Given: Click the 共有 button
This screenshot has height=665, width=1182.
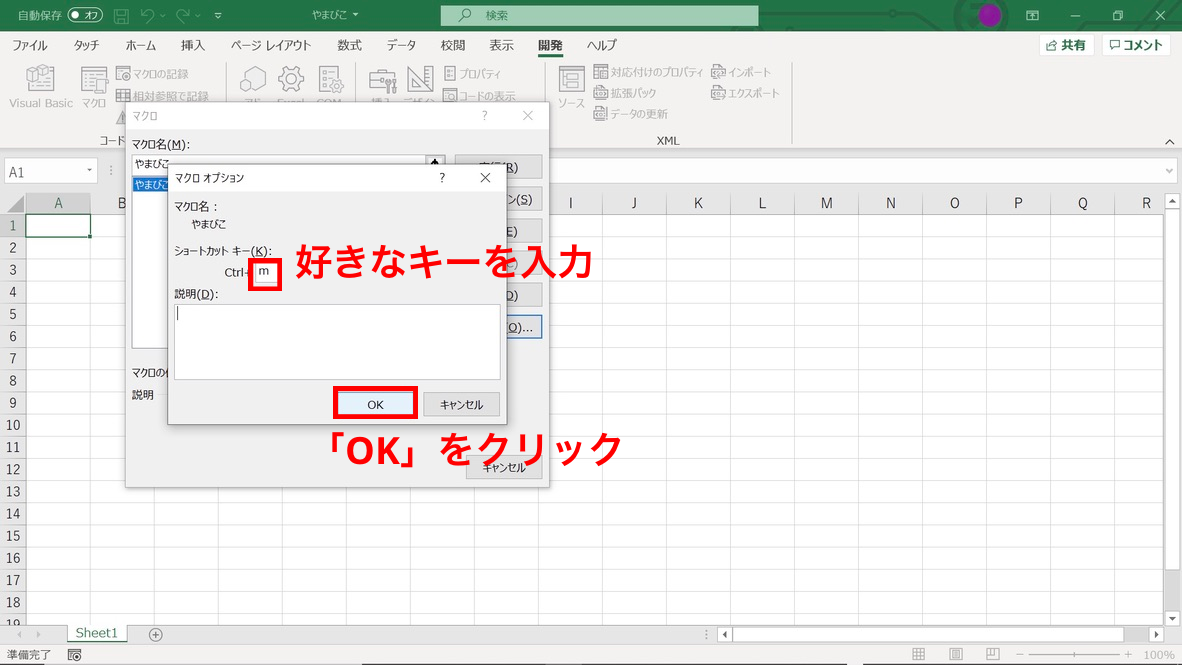Looking at the screenshot, I should click(1067, 45).
